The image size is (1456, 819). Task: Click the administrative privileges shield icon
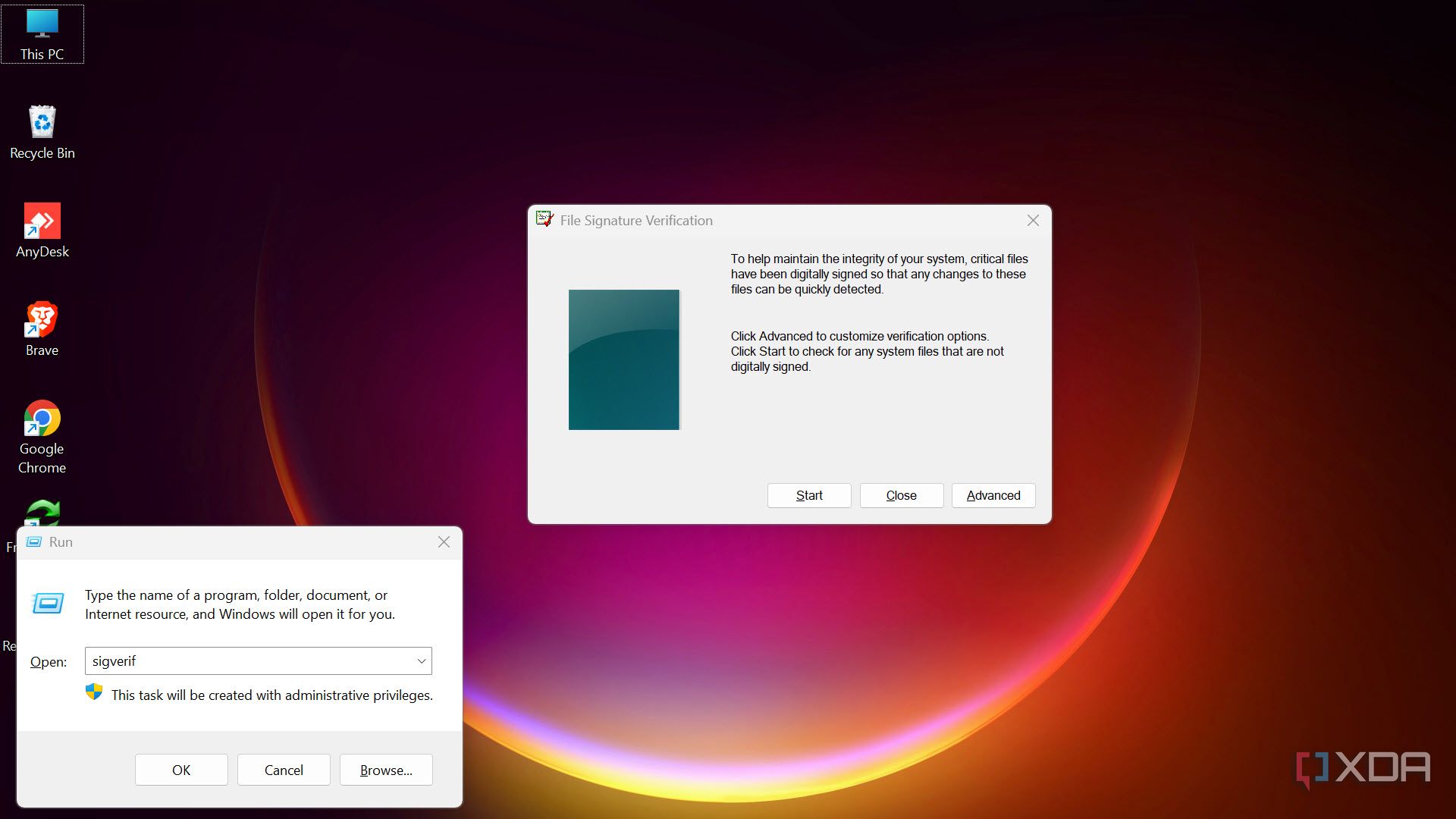pyautogui.click(x=94, y=692)
